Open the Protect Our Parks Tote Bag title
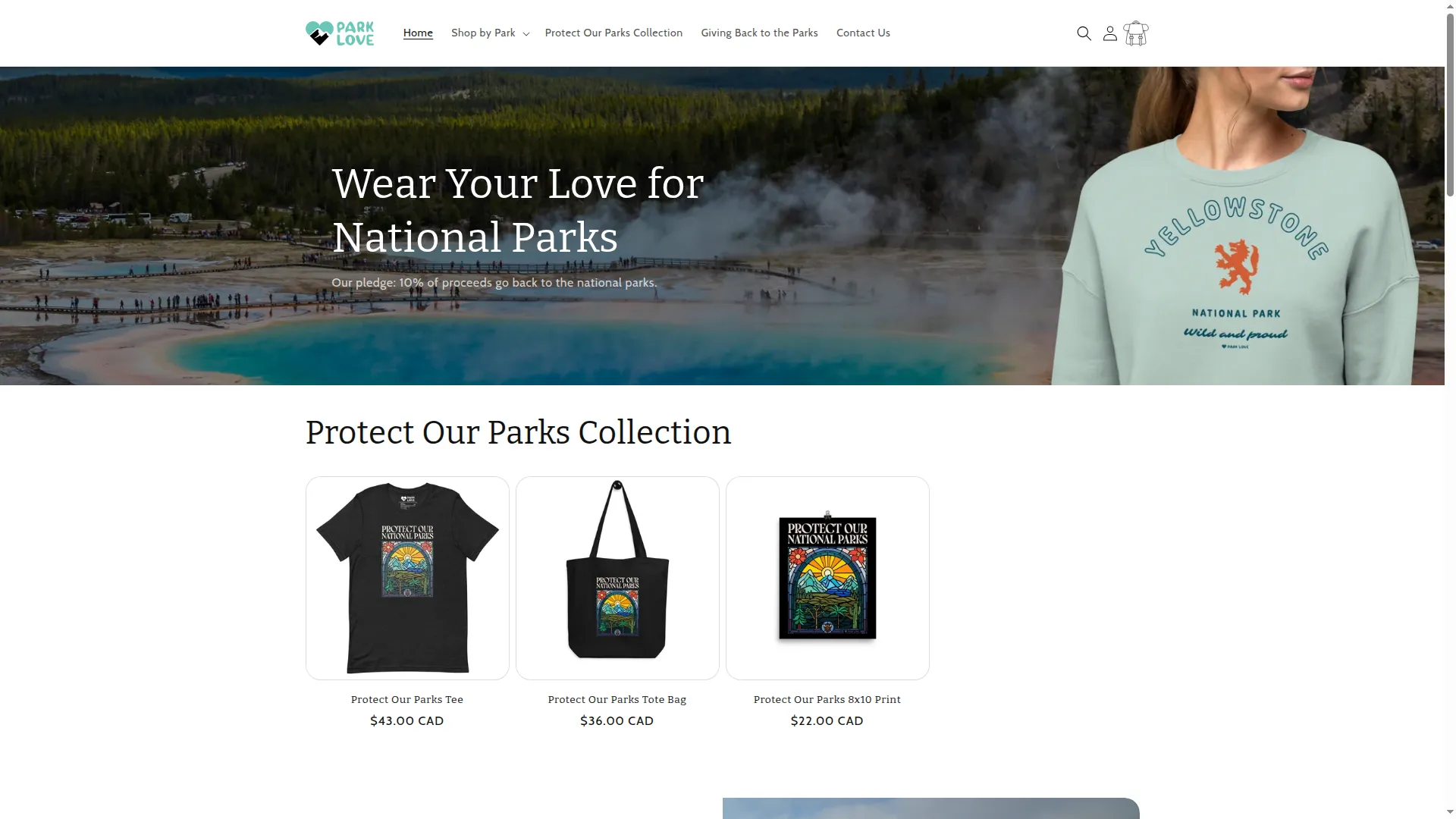 [x=617, y=699]
